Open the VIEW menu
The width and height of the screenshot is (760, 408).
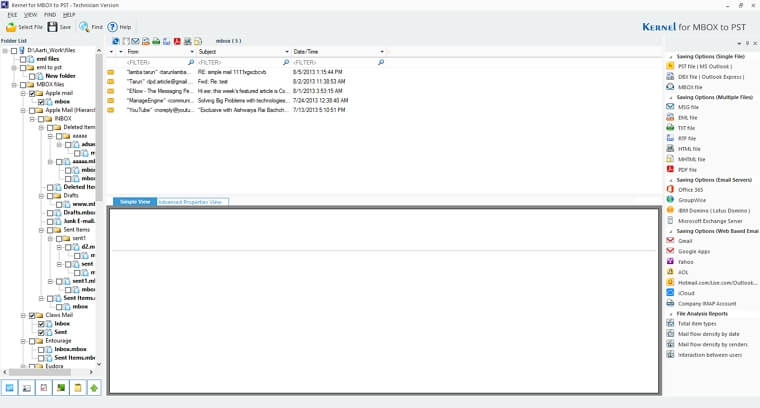(31, 15)
